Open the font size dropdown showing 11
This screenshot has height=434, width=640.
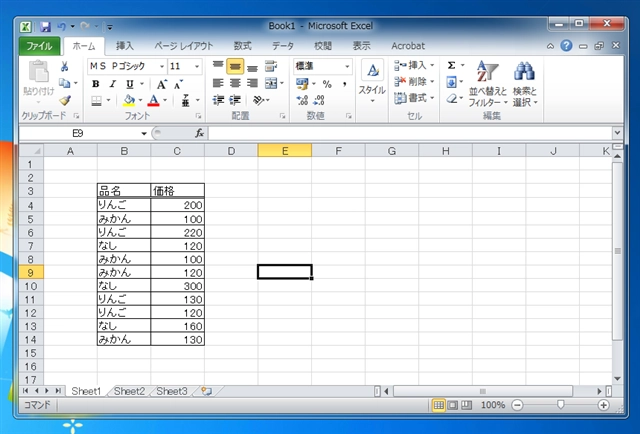(x=197, y=66)
